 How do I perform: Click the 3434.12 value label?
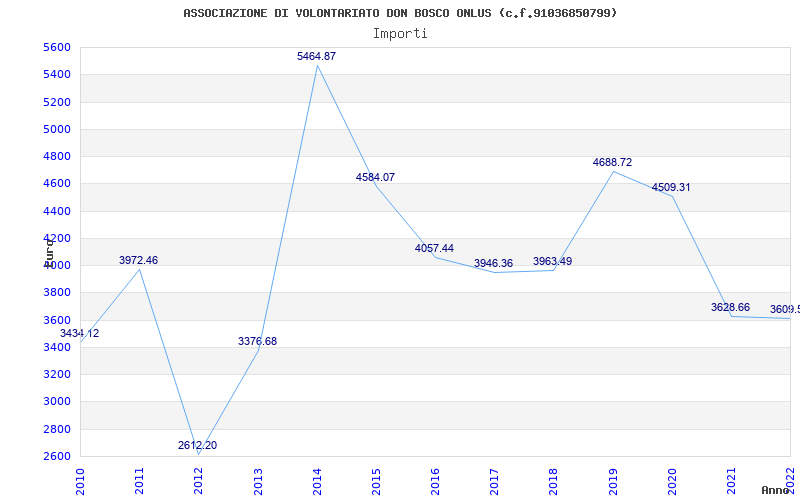point(80,334)
